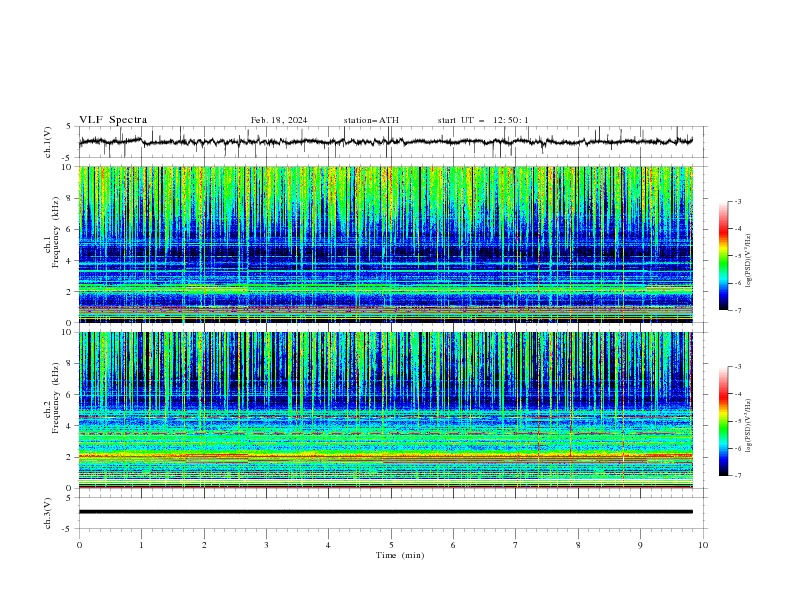
Task: Click time axis tick label "9"
Action: coord(640,545)
